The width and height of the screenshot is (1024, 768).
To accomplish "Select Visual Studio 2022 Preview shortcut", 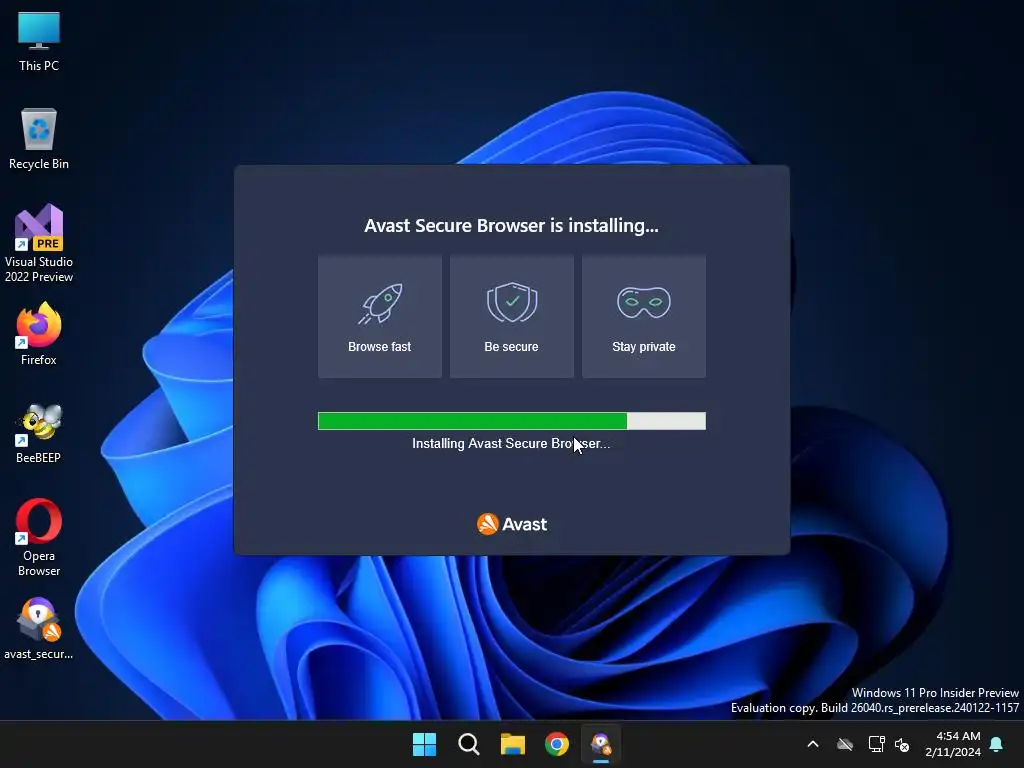I will (x=39, y=243).
